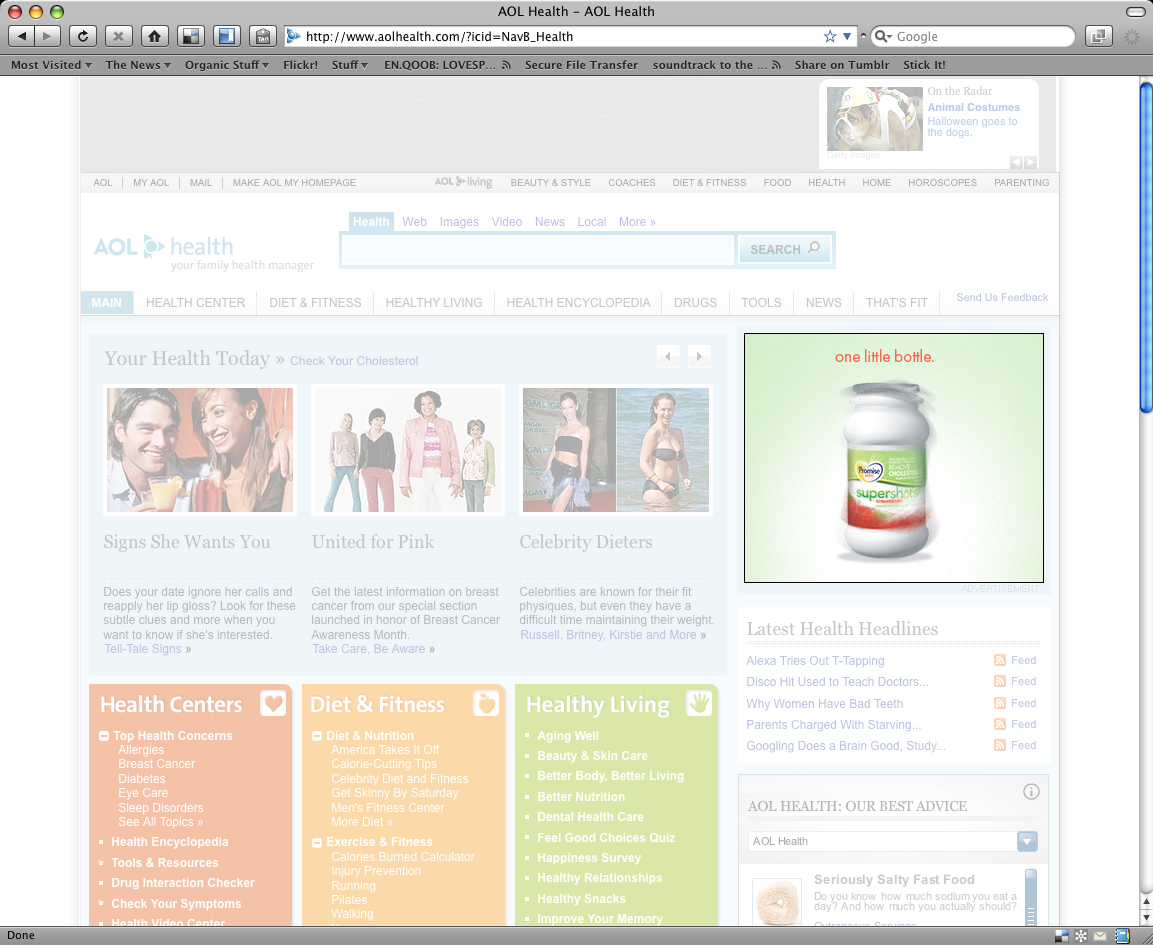Click the notebook icon in the status bar
Screen dimensions: 1153x950
[x=1122, y=936]
